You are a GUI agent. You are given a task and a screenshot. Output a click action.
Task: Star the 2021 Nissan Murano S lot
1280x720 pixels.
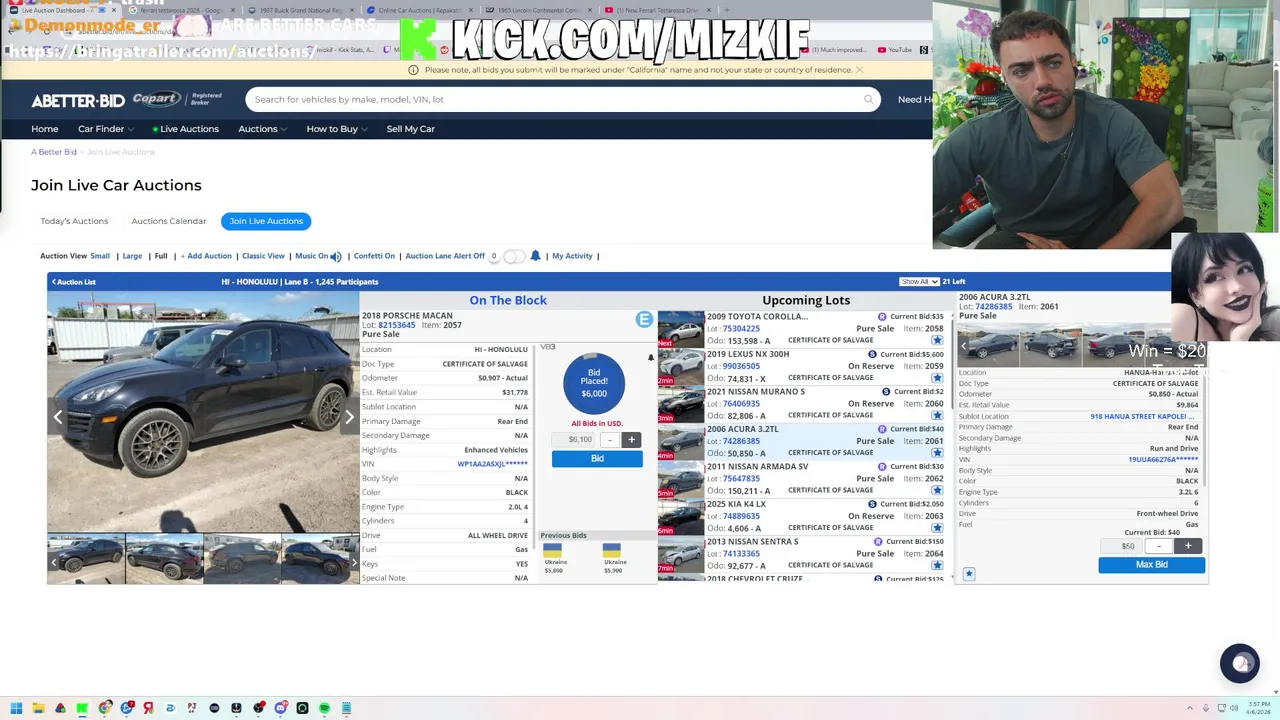point(937,415)
